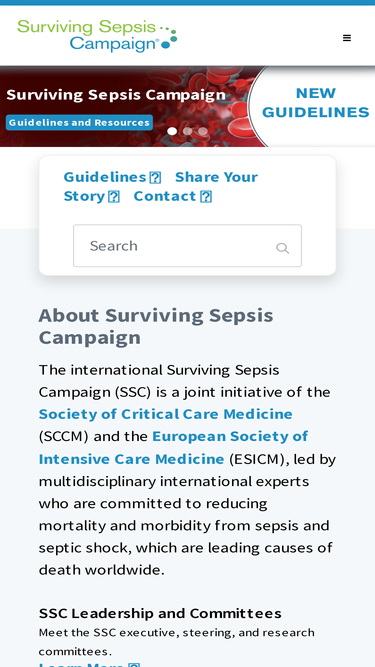The width and height of the screenshot is (375, 667).
Task: Click the icon after Share Your Story
Action: pos(114,197)
